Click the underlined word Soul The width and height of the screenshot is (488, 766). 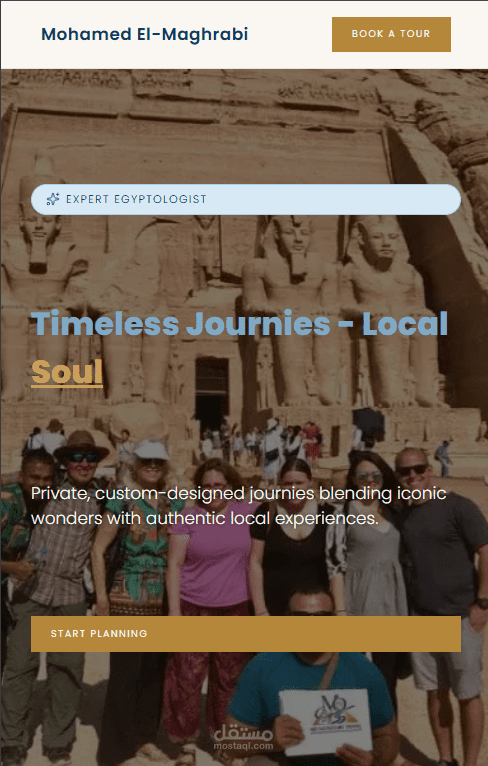[67, 372]
